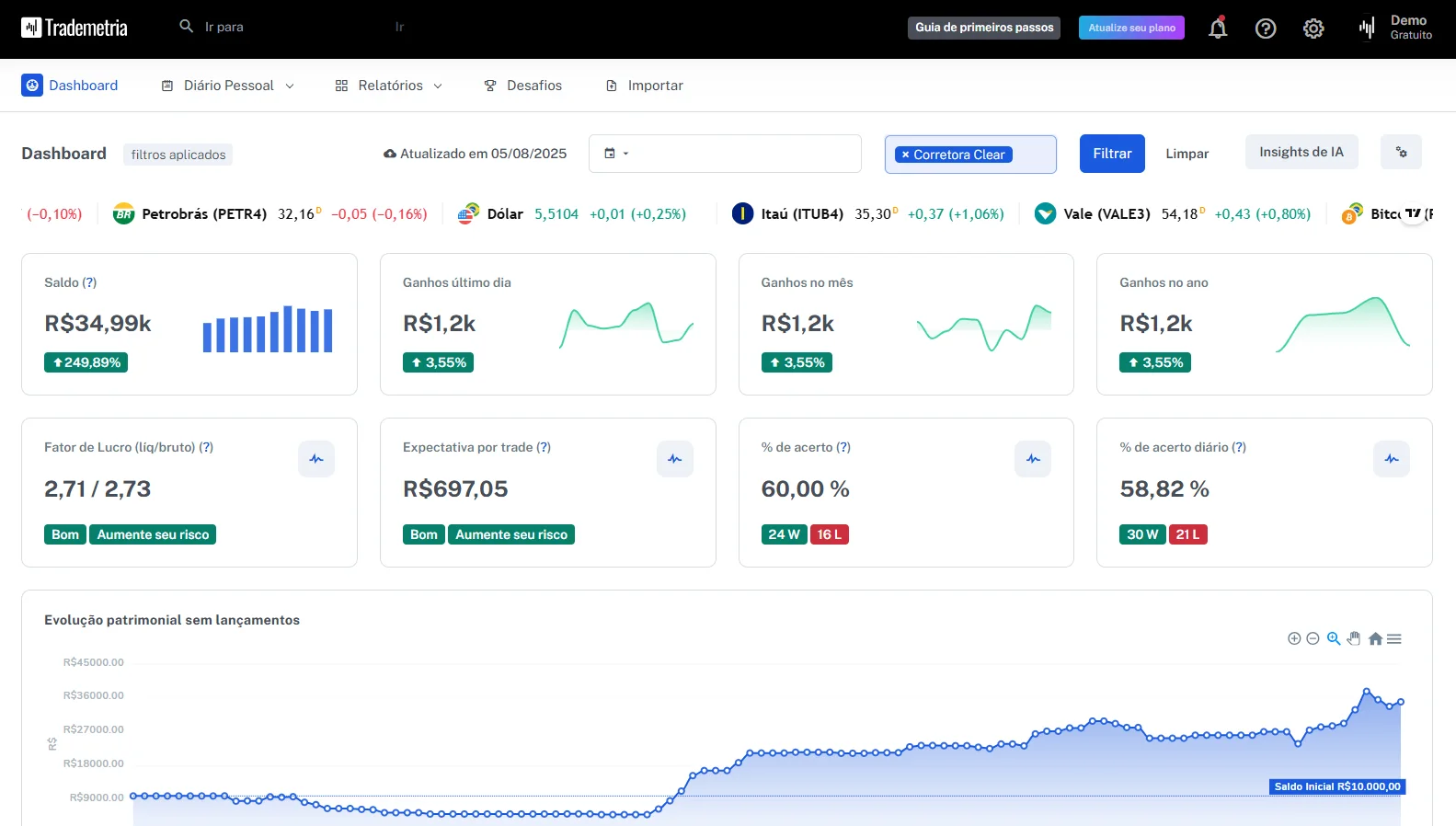Open the chart hamburger menu
Viewport: 1456px width, 826px height.
coord(1394,638)
